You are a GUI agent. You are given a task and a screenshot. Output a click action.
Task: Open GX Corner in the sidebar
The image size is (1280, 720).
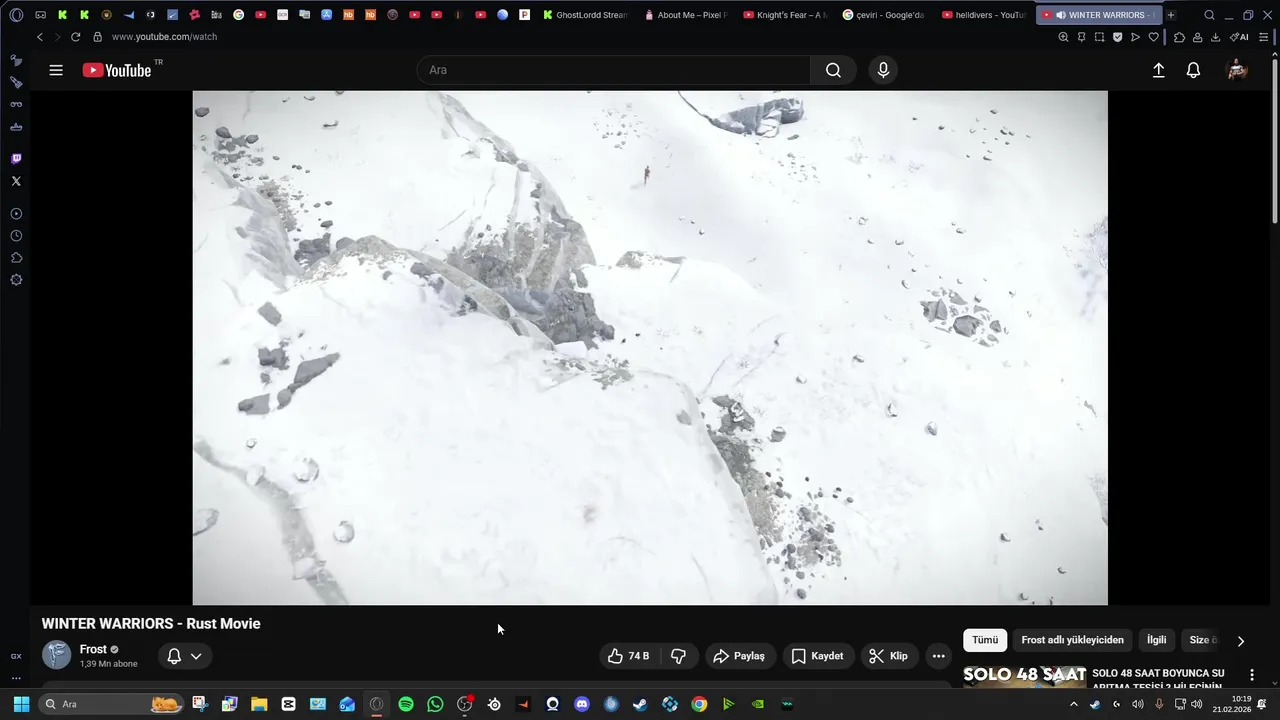[x=16, y=656]
